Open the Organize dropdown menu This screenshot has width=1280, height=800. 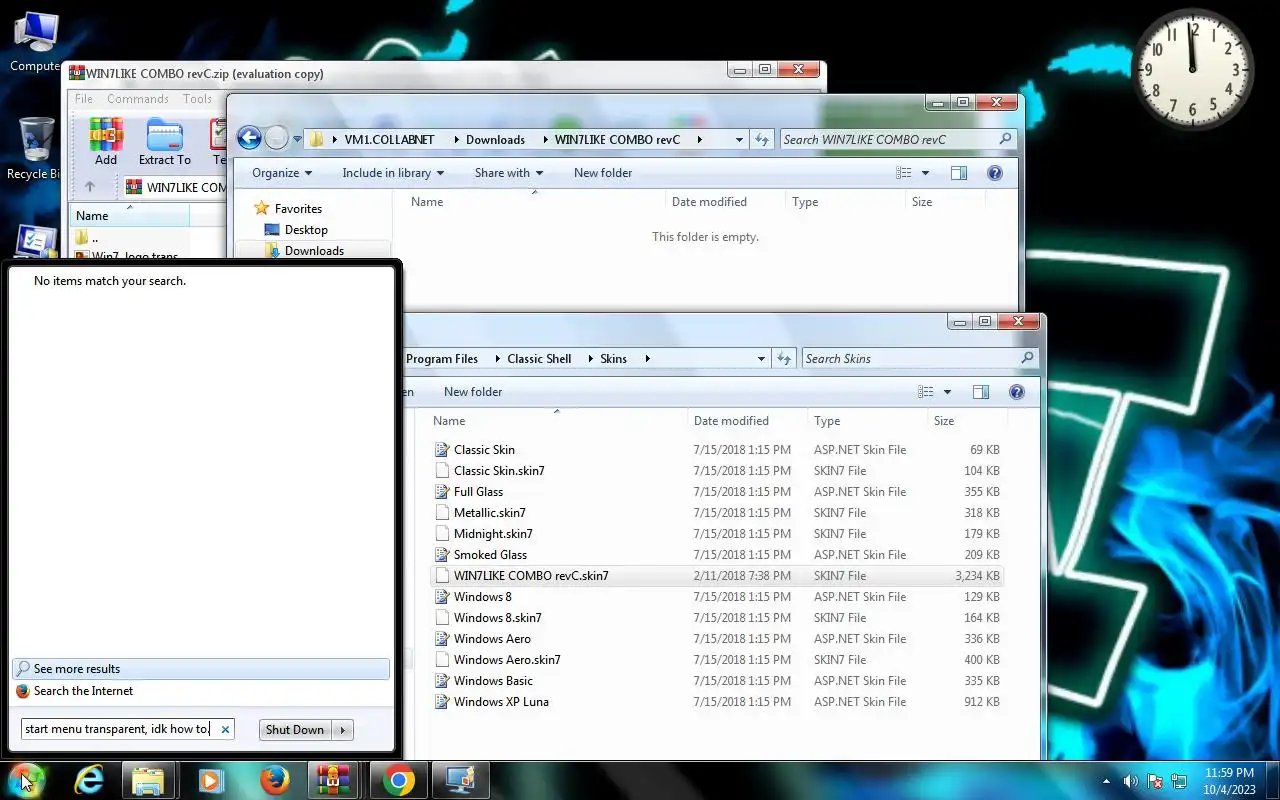click(x=282, y=173)
